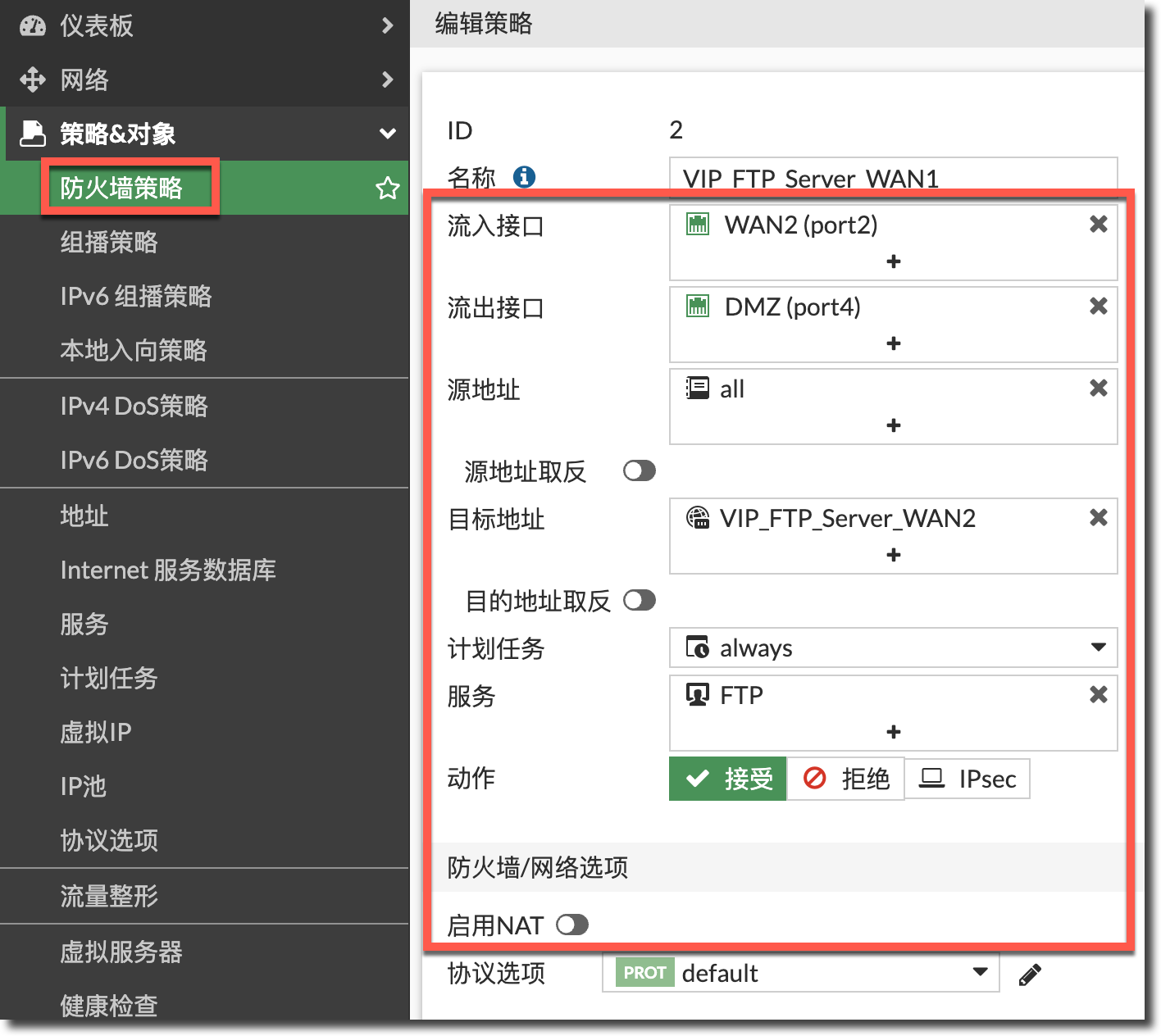Select the IPsec action button
The width and height of the screenshot is (1161, 1036).
tap(967, 779)
